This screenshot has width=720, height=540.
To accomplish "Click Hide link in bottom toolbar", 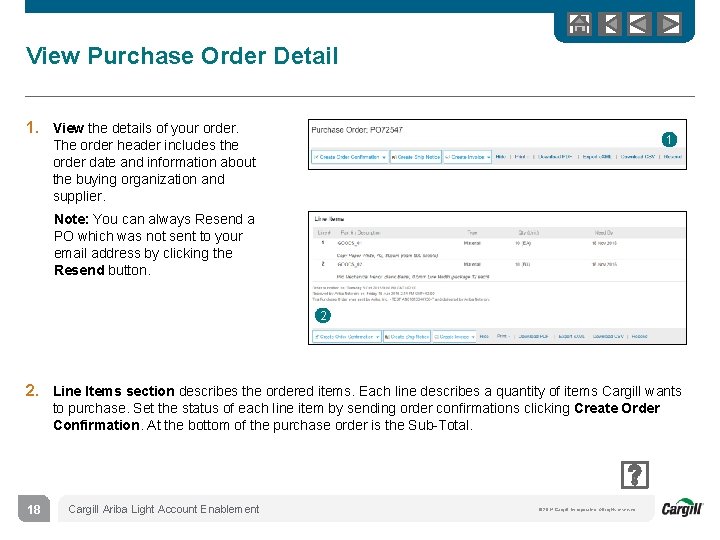I will point(484,336).
